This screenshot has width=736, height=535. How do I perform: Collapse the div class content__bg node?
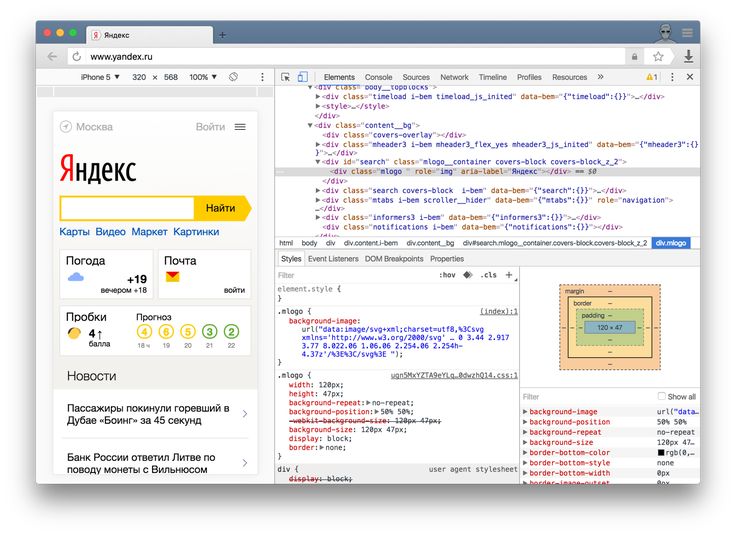[x=310, y=125]
